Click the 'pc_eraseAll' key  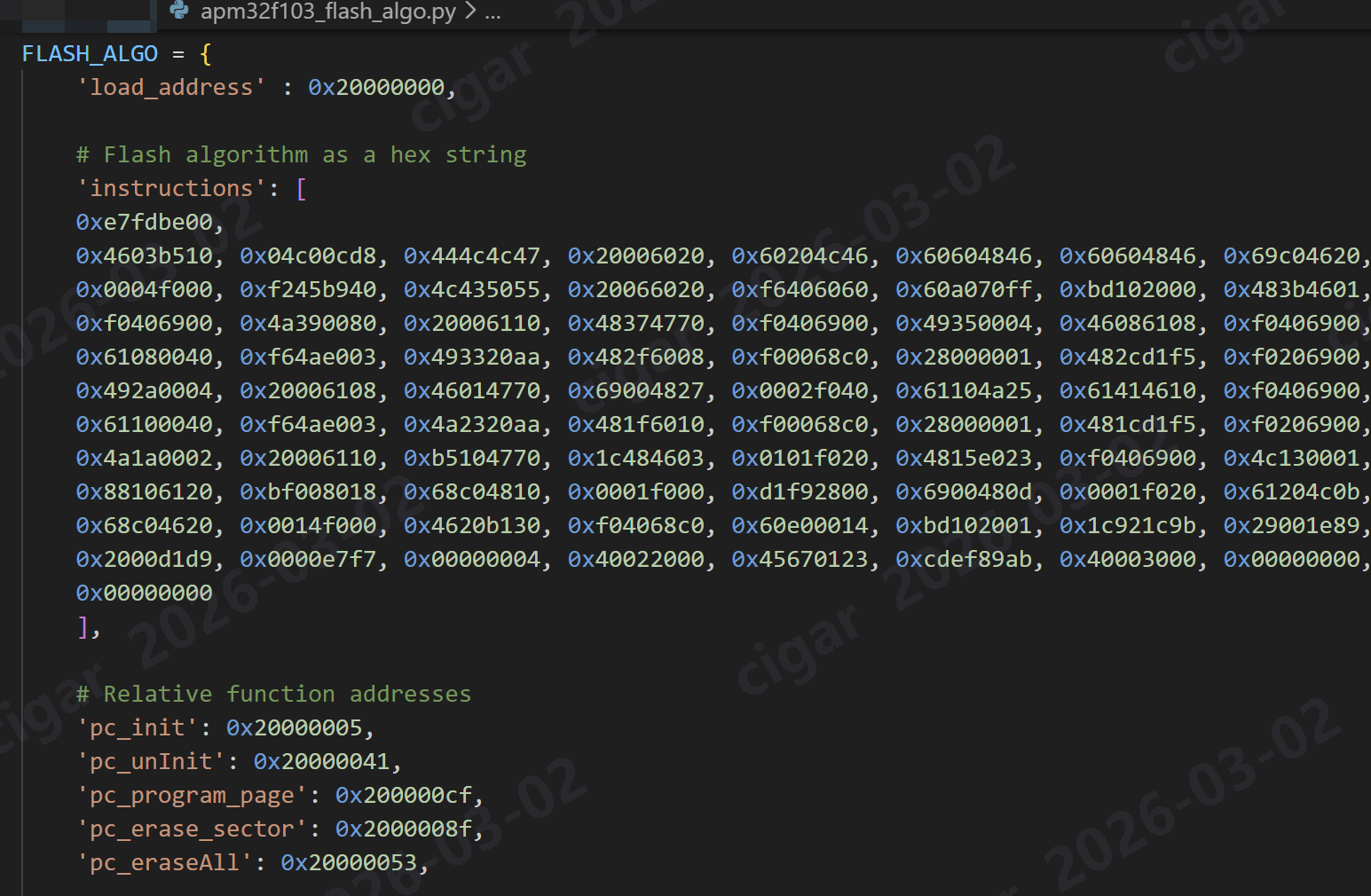(x=164, y=863)
